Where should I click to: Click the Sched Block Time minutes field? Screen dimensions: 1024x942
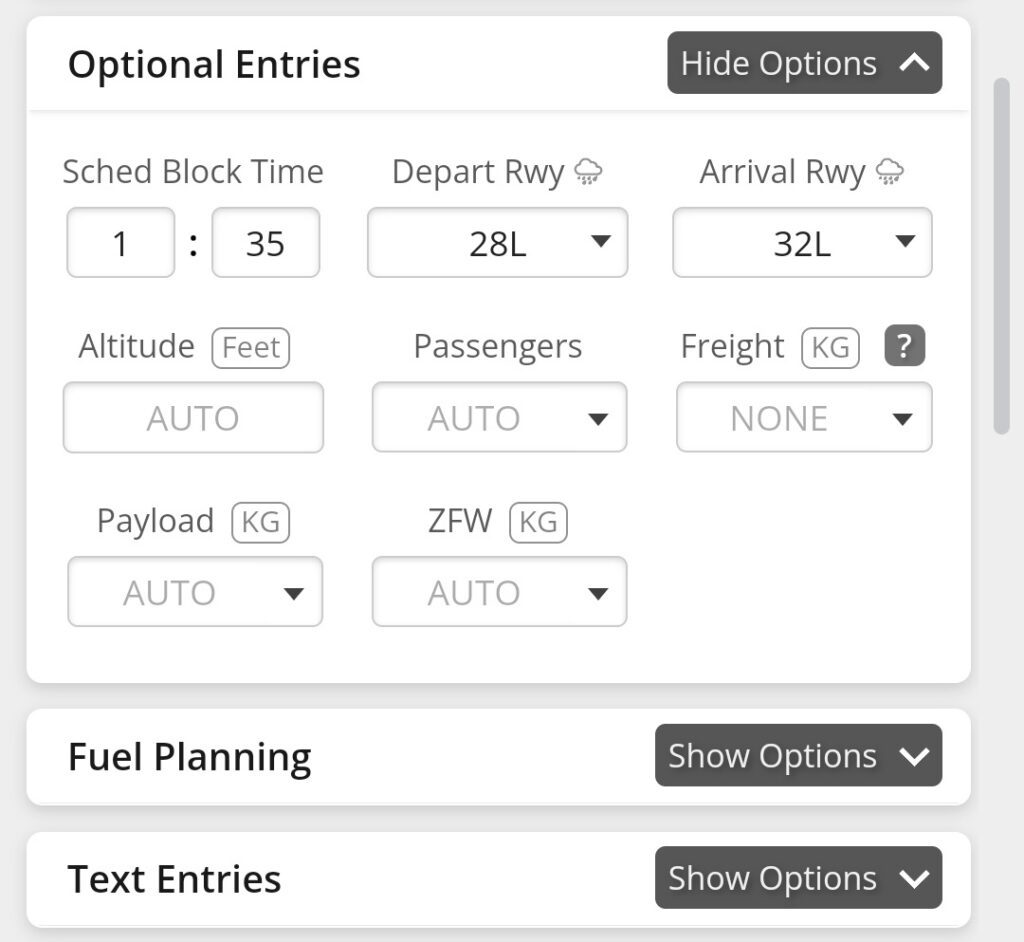pyautogui.click(x=266, y=242)
